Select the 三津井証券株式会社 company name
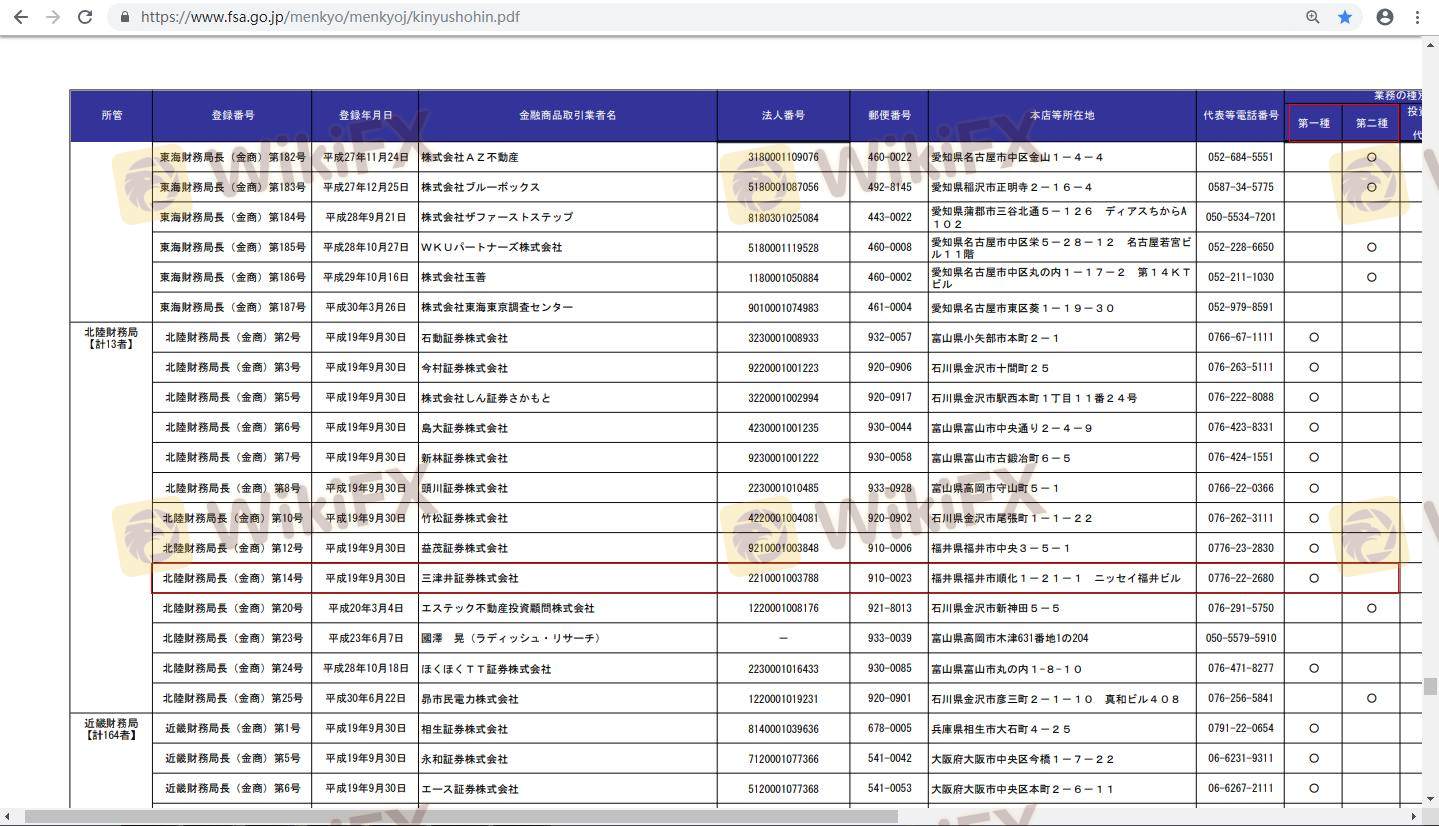Viewport: 1439px width, 826px height. 470,578
